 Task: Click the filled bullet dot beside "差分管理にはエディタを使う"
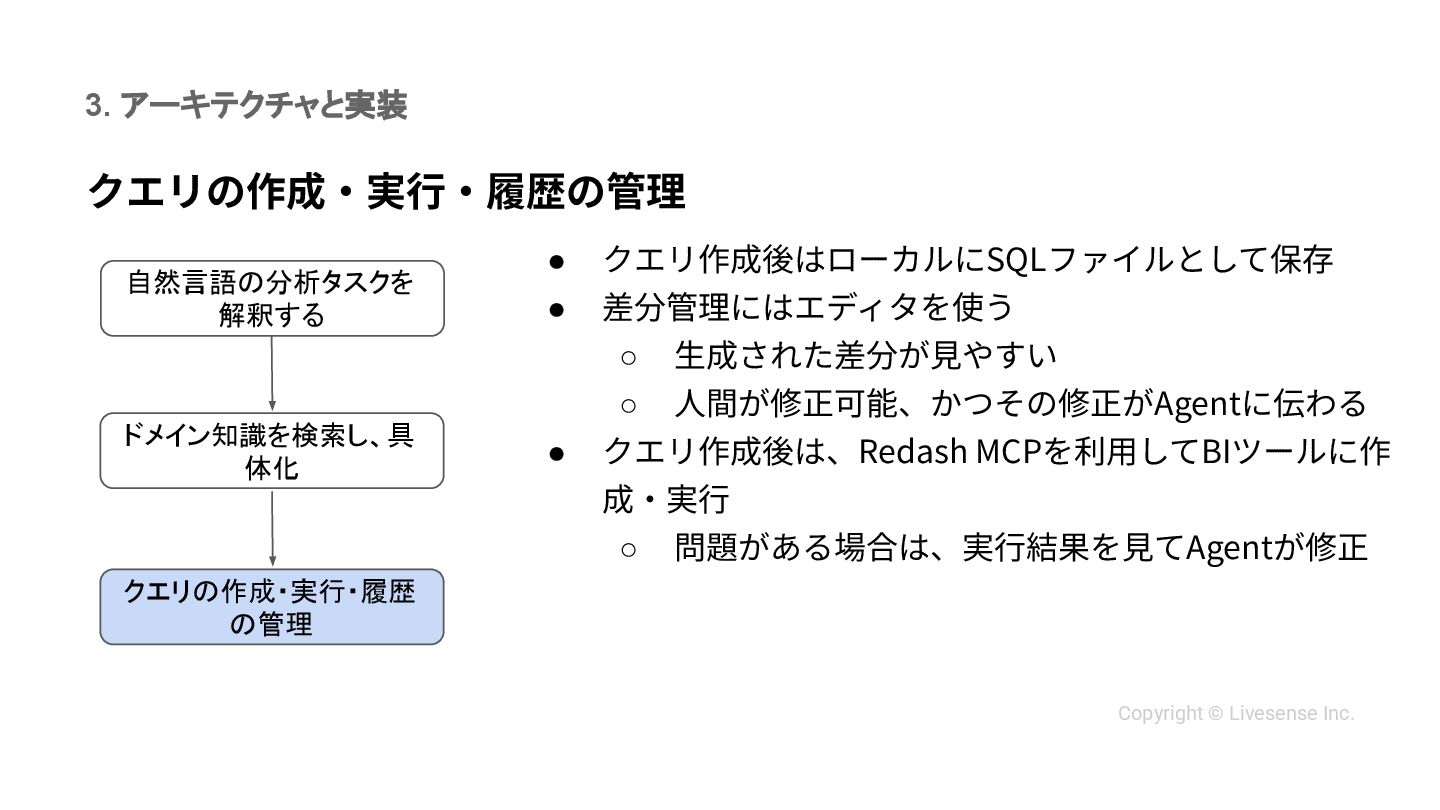(558, 308)
